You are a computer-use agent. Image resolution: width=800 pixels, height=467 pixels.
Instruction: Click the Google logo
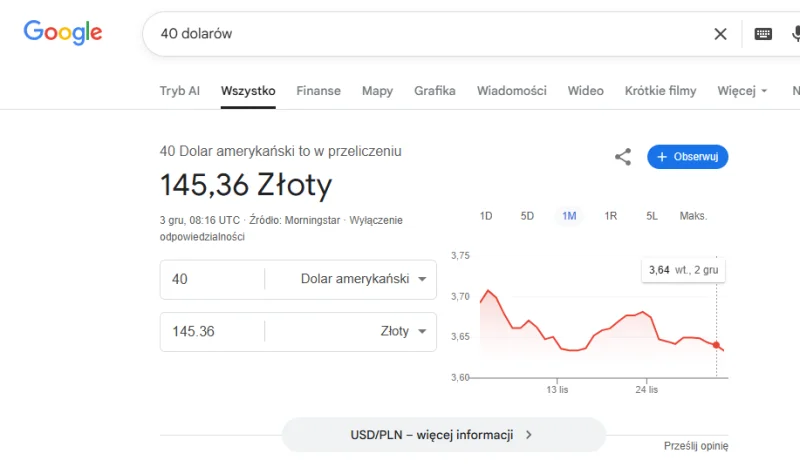click(63, 33)
